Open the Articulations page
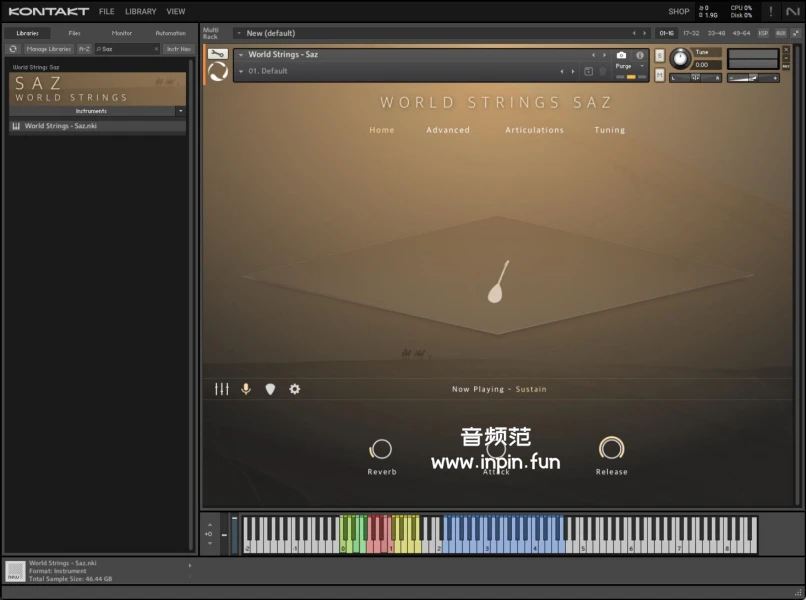Image resolution: width=806 pixels, height=600 pixels. tap(534, 130)
